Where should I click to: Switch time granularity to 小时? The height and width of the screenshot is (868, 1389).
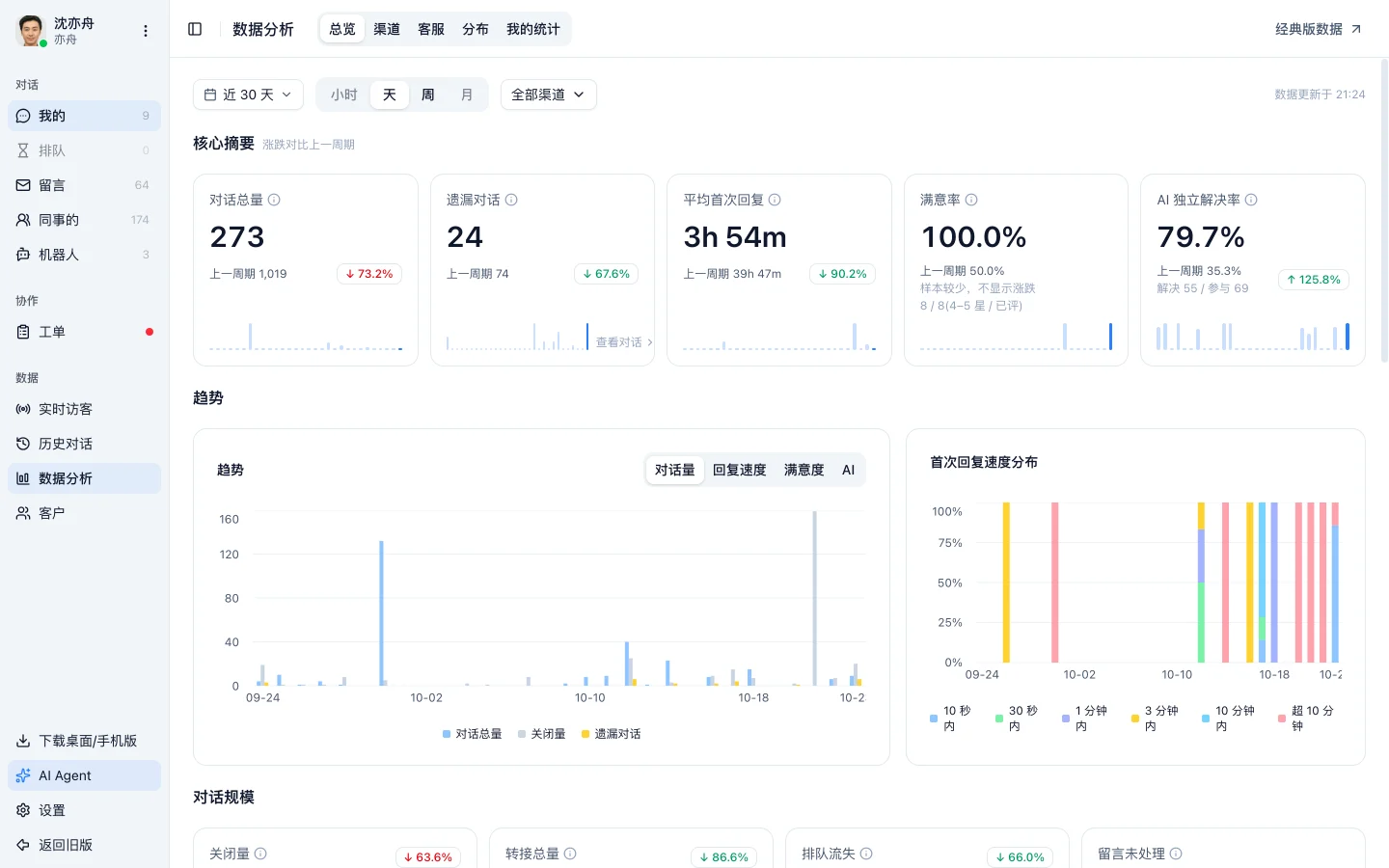[343, 95]
